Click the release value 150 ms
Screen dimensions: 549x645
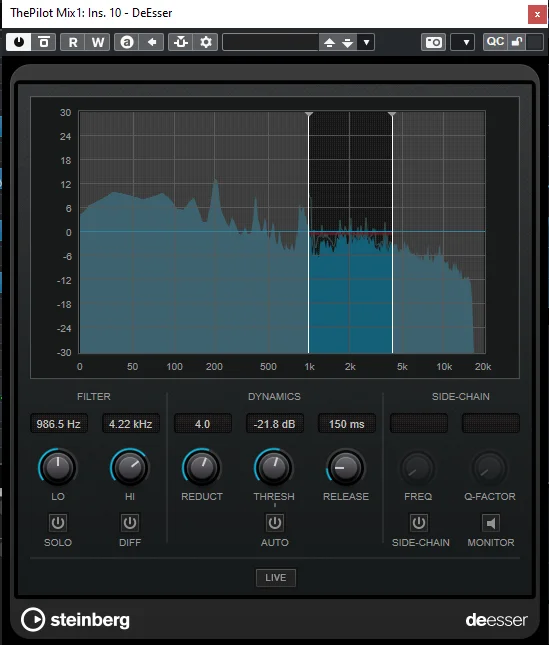point(347,424)
